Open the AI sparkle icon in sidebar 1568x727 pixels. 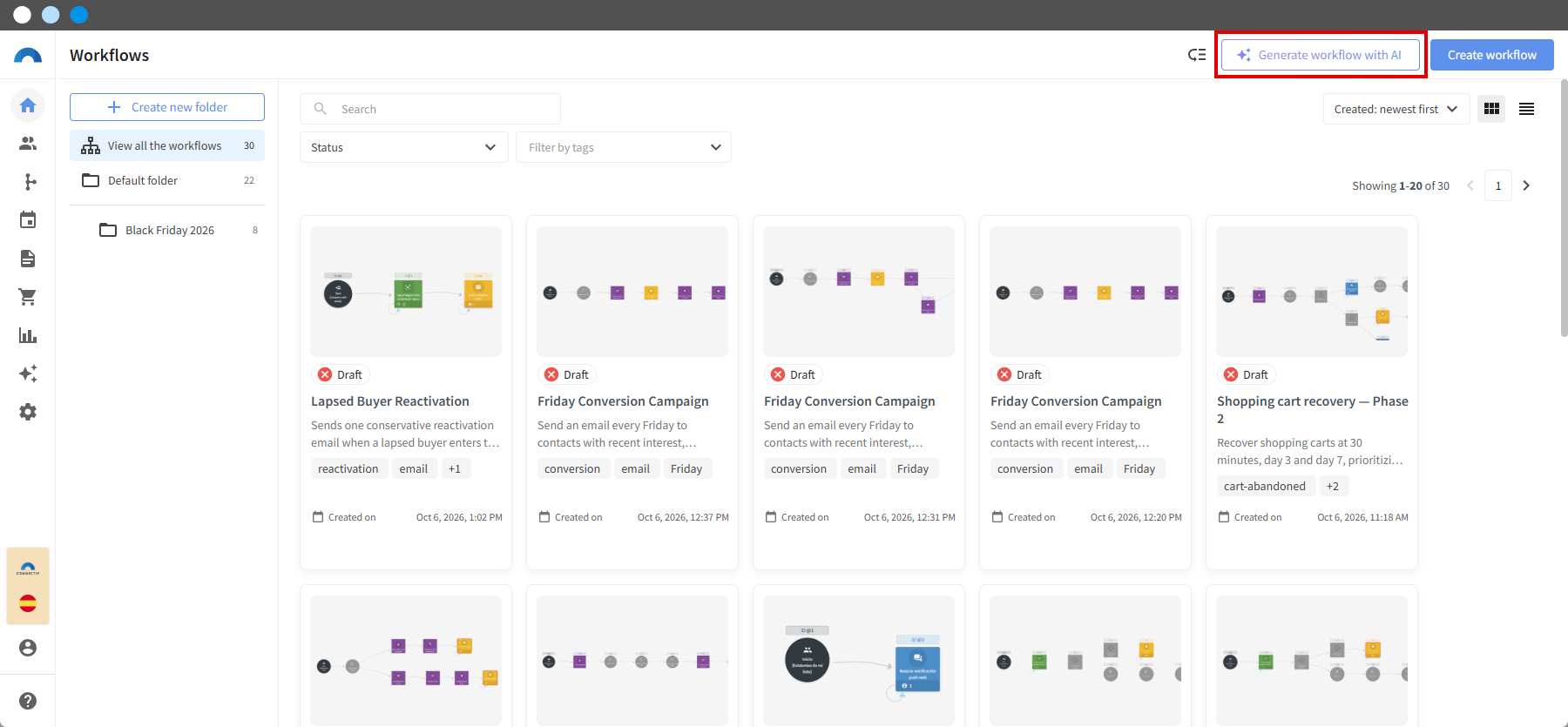pos(28,374)
